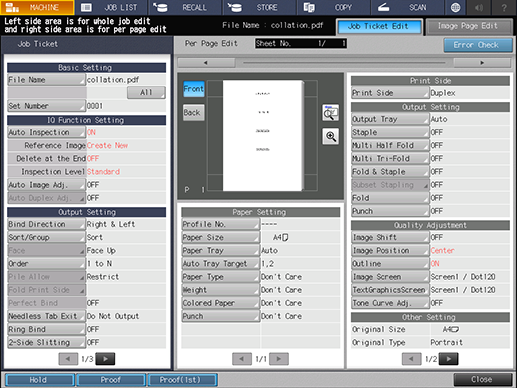This screenshot has height=388, width=517.
Task: Click the help question mark icon
Action: pyautogui.click(x=504, y=7)
